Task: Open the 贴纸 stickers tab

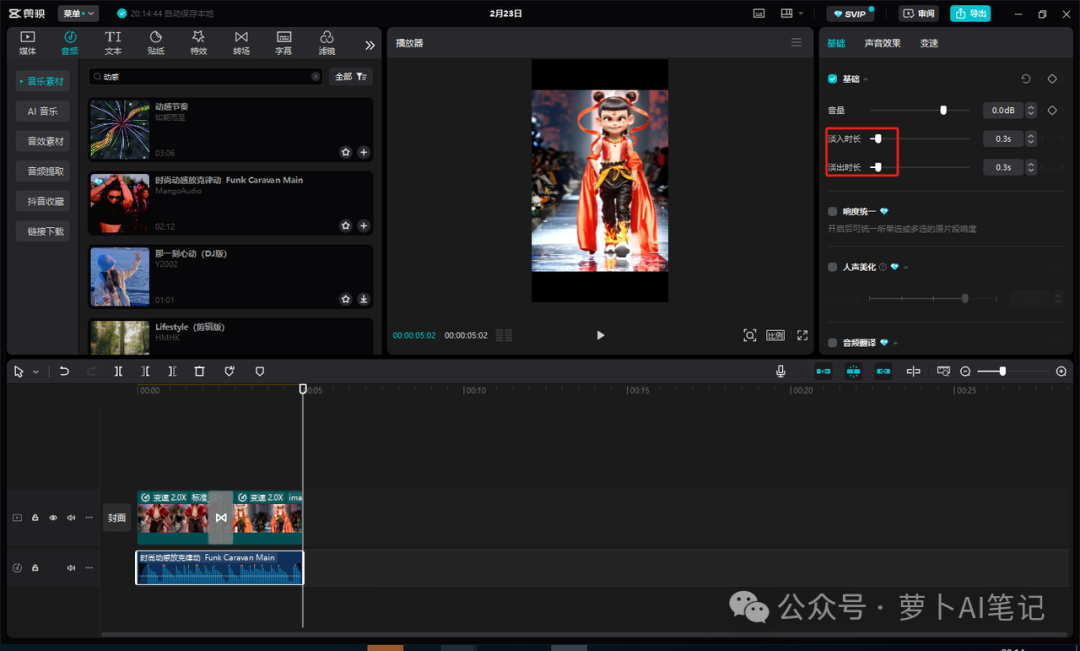Action: point(156,43)
